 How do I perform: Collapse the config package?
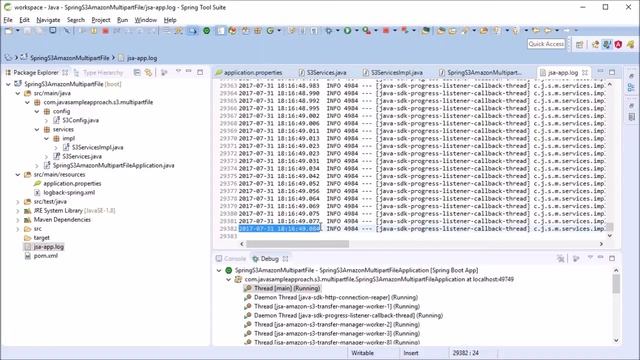(x=37, y=111)
